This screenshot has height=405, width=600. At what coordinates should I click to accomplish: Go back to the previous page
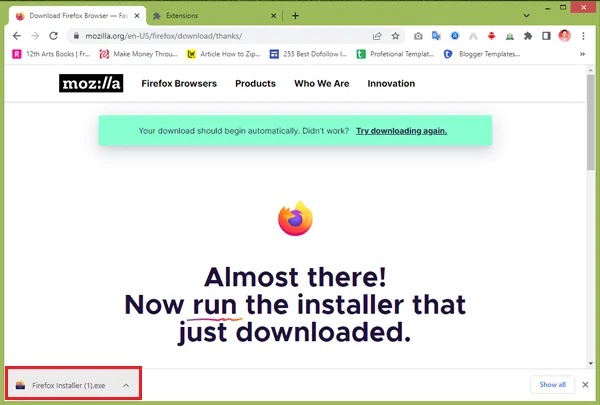point(16,36)
